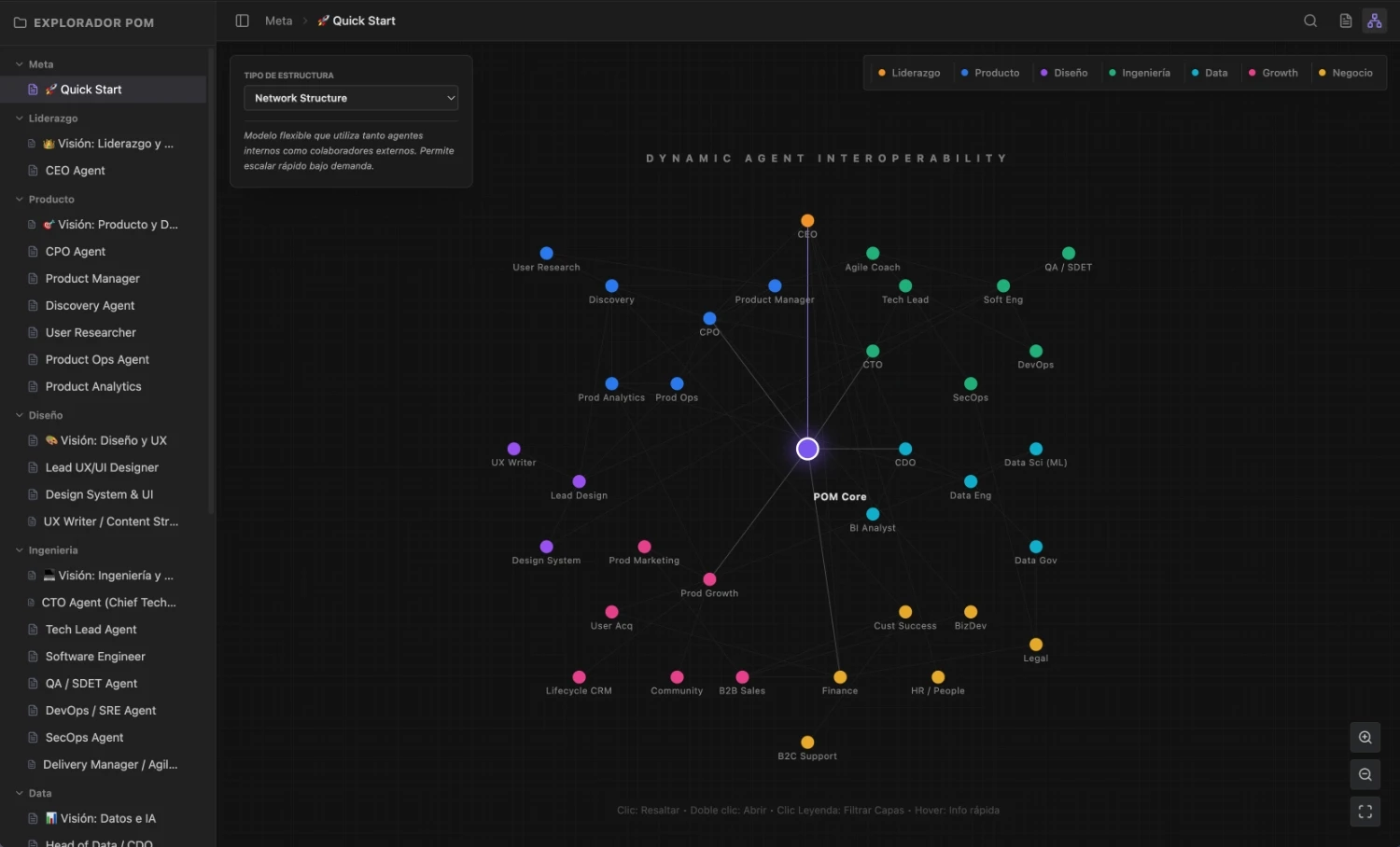This screenshot has width=1400, height=847.
Task: Click the Explorador POM header
Action: click(93, 22)
